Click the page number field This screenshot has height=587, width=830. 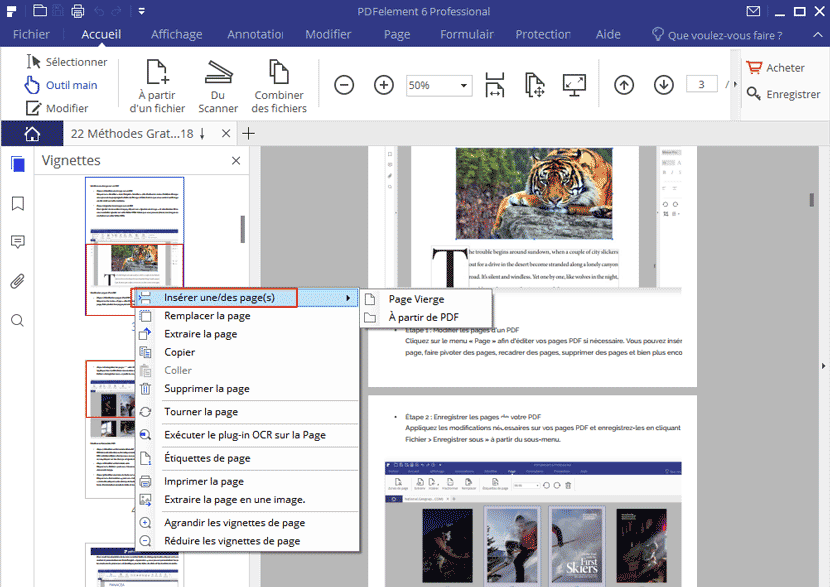(701, 84)
